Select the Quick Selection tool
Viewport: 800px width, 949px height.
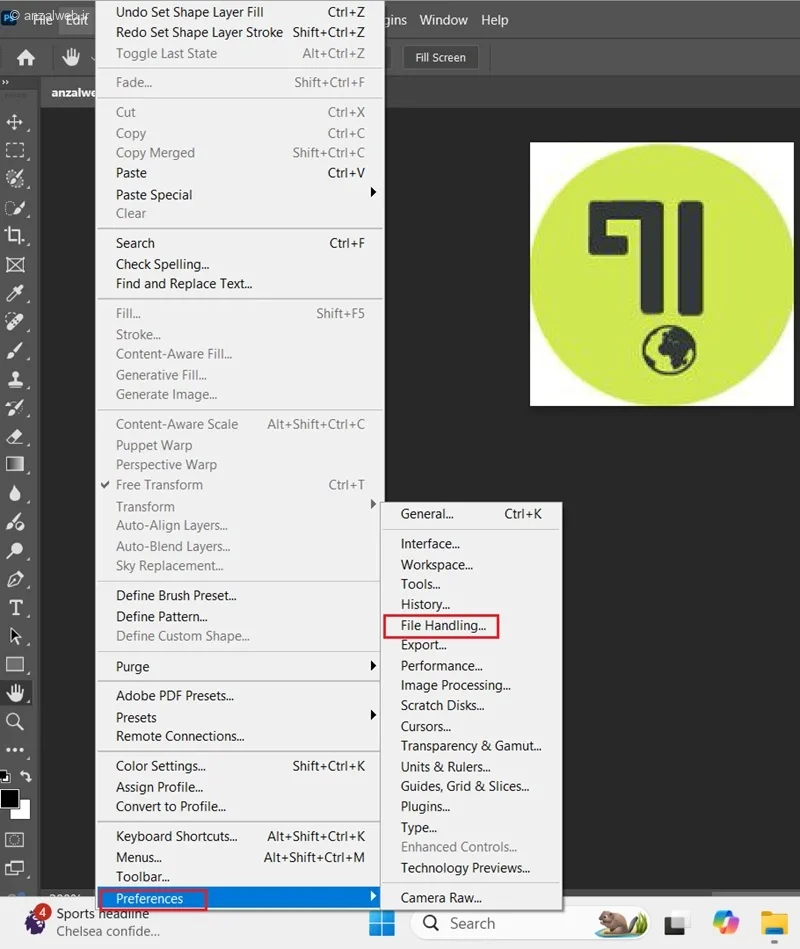[x=15, y=208]
